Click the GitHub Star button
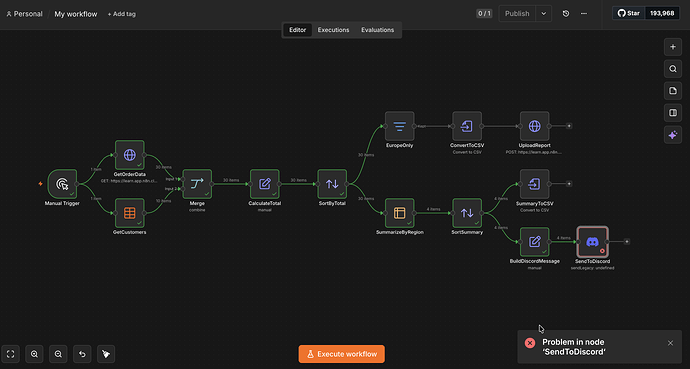 tap(629, 13)
